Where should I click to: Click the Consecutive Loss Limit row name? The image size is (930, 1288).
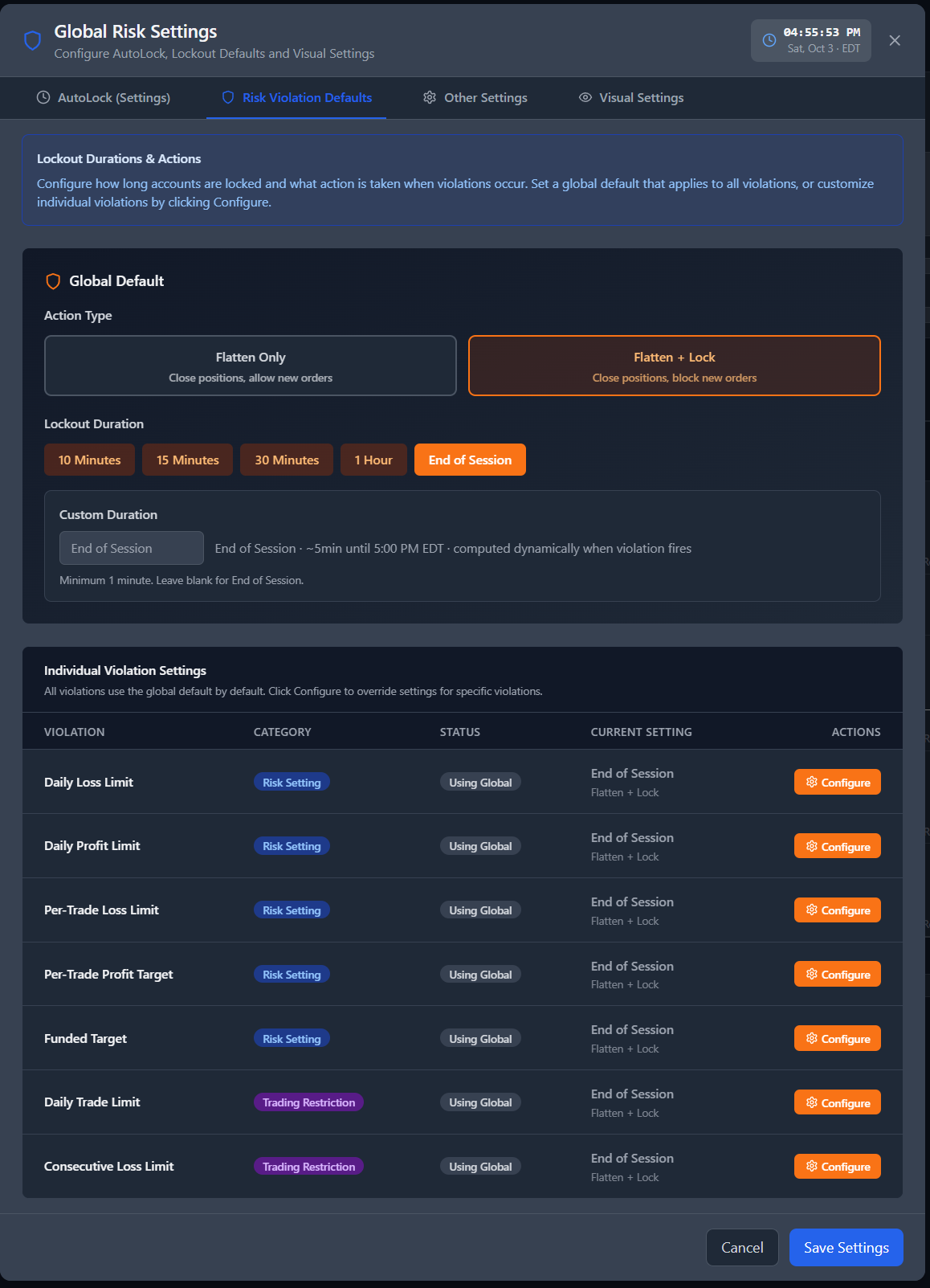[109, 1166]
